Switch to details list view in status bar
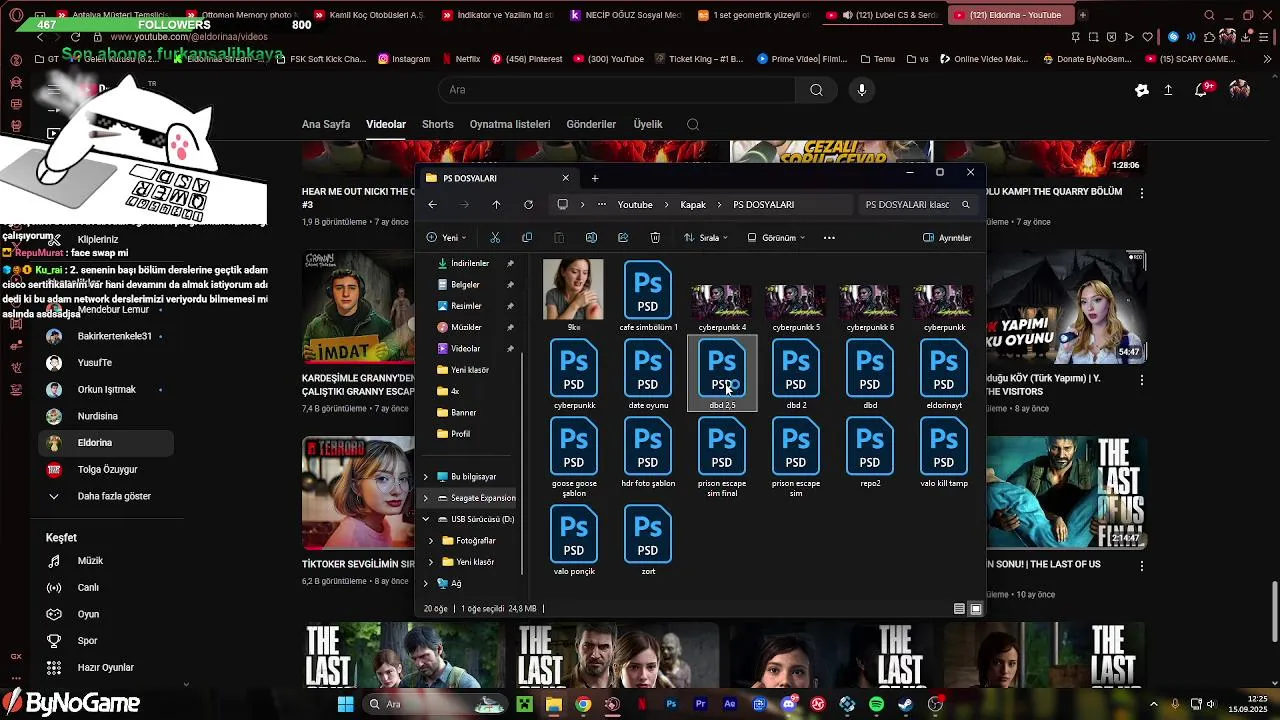The image size is (1280, 720). [x=959, y=609]
